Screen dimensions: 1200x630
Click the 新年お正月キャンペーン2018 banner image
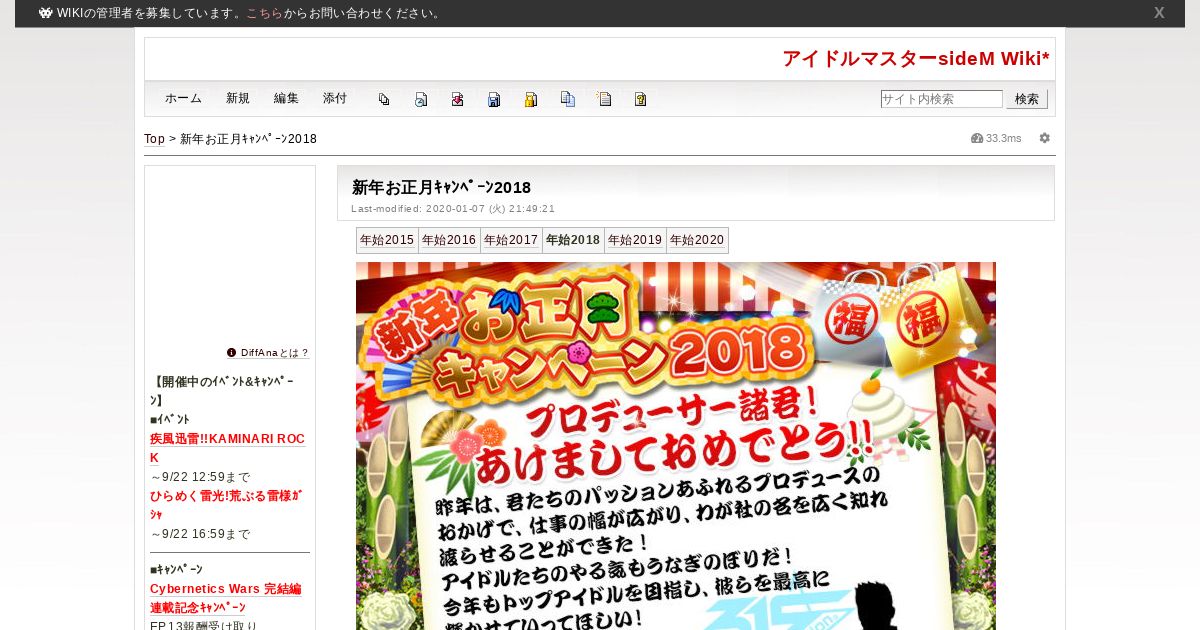(676, 446)
